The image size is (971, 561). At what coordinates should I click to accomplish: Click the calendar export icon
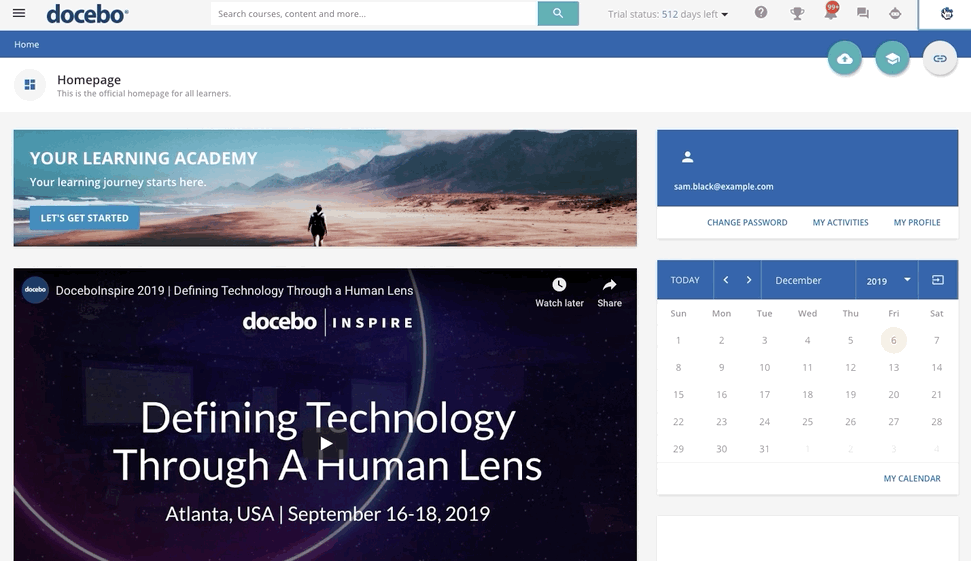point(938,280)
